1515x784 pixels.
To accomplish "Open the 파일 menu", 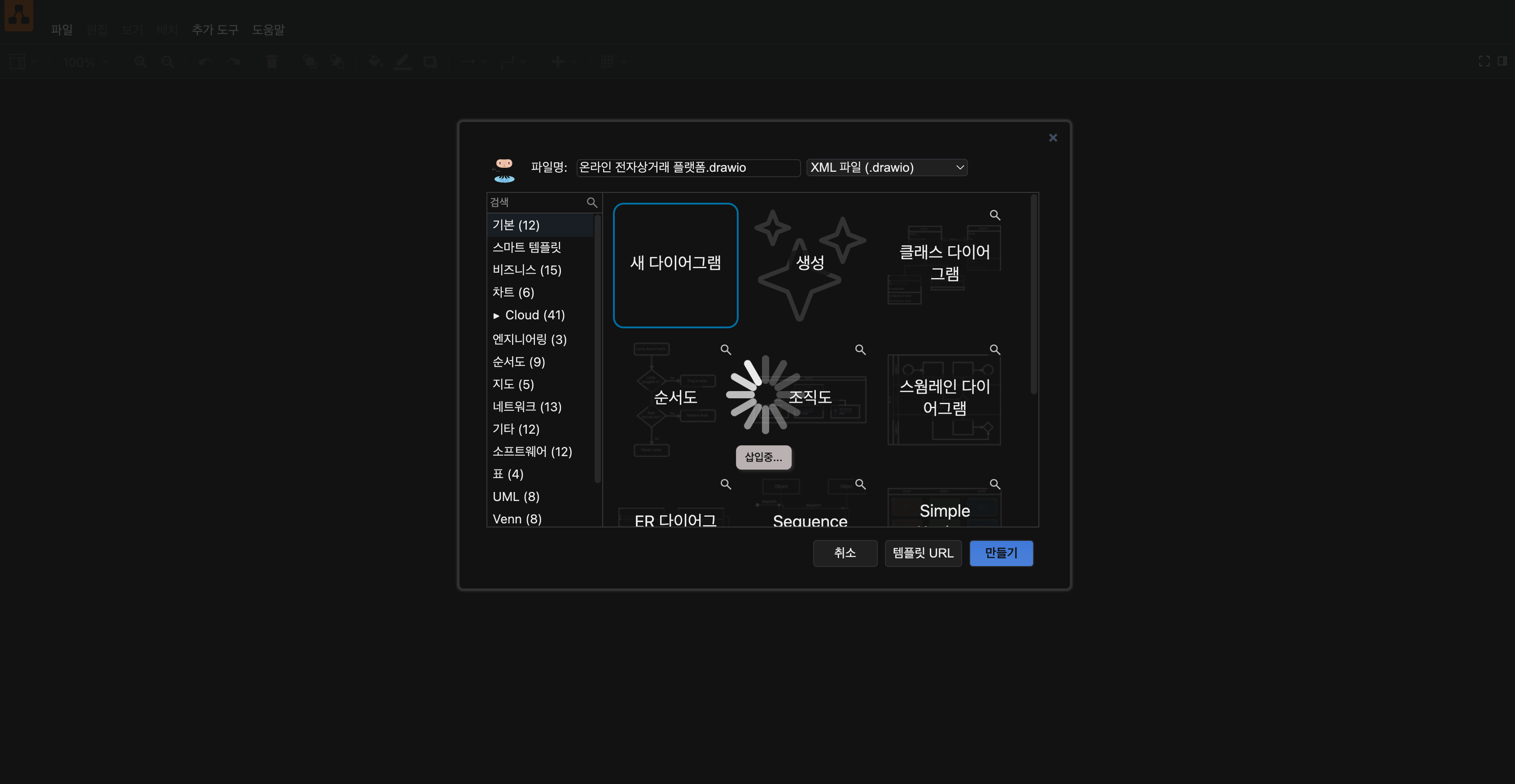I will point(61,30).
